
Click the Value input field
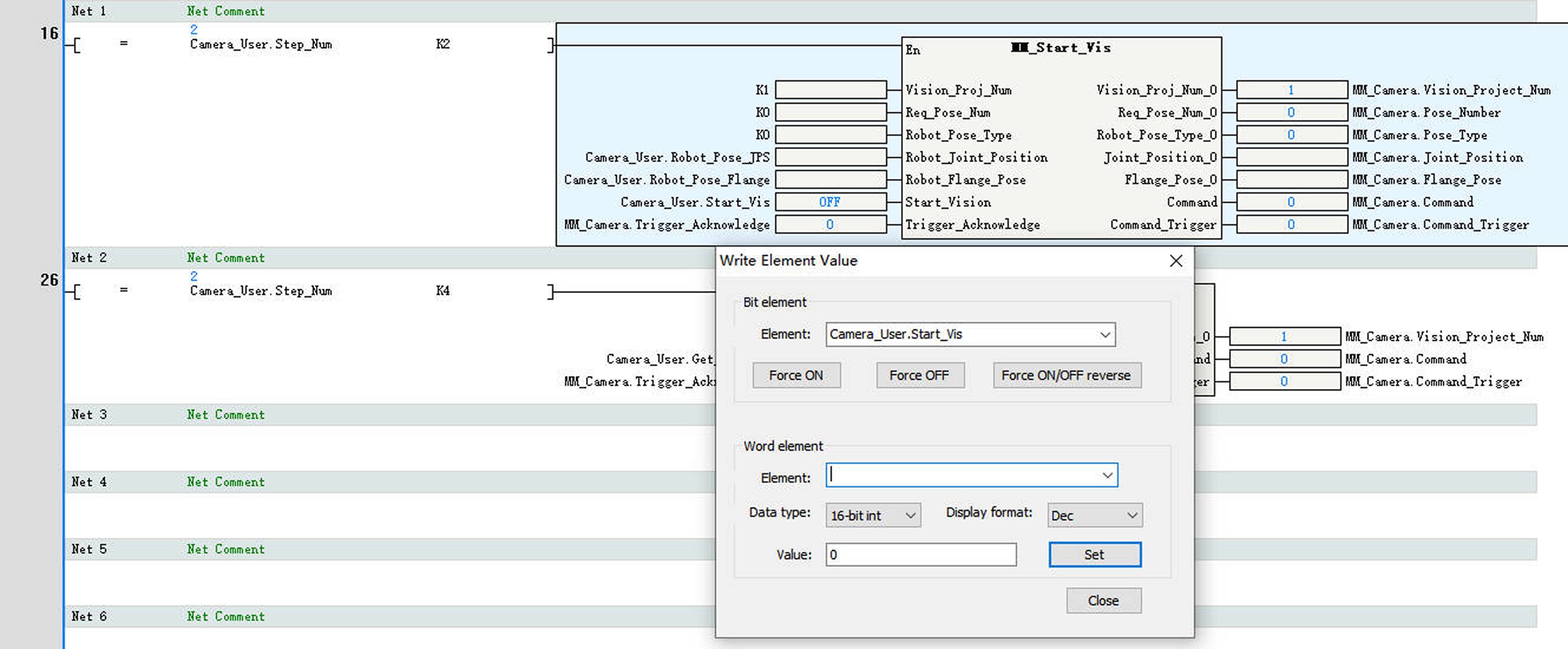pyautogui.click(x=920, y=555)
